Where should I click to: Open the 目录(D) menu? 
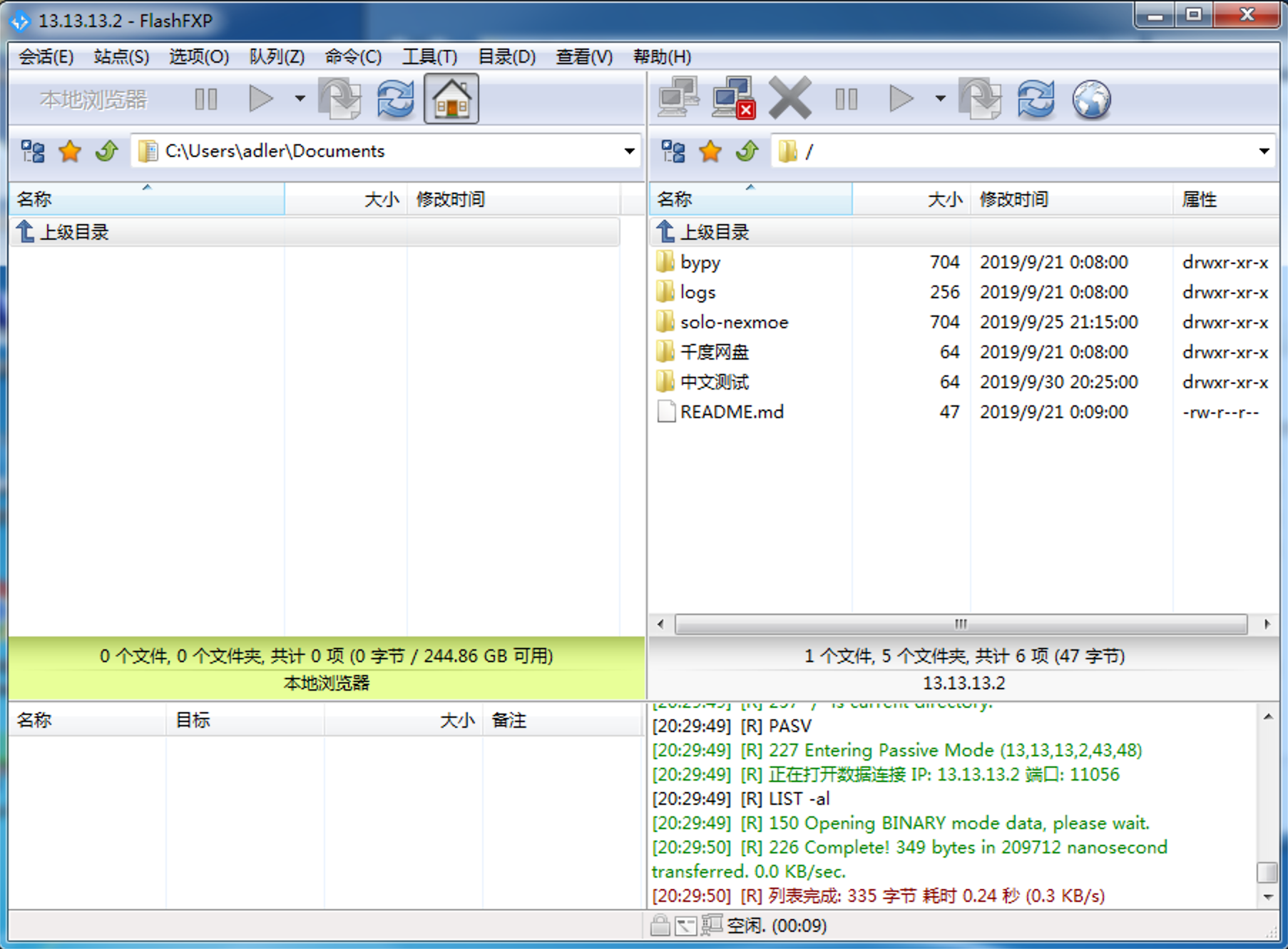[x=506, y=56]
